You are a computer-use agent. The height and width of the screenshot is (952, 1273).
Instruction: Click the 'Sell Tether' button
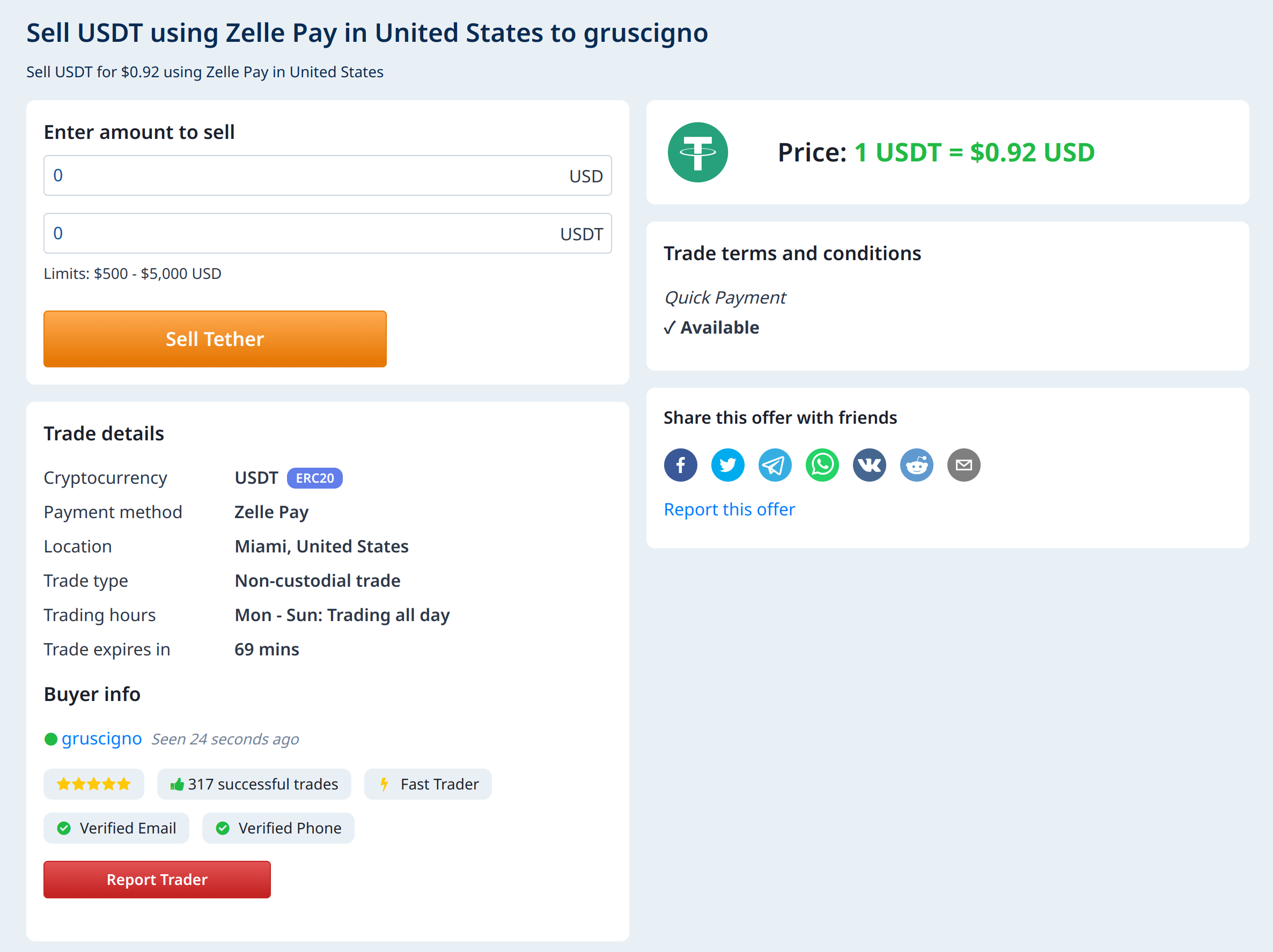tap(215, 338)
